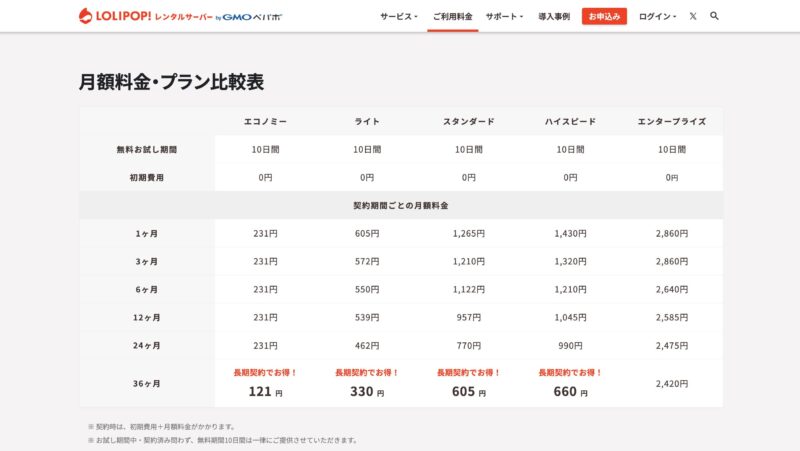This screenshot has height=451, width=800.
Task: Open the search magnifier icon
Action: point(714,16)
